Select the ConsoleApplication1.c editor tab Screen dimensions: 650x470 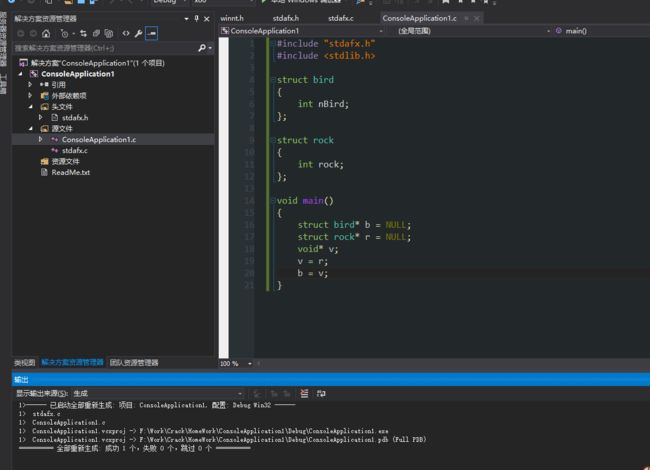pyautogui.click(x=419, y=18)
